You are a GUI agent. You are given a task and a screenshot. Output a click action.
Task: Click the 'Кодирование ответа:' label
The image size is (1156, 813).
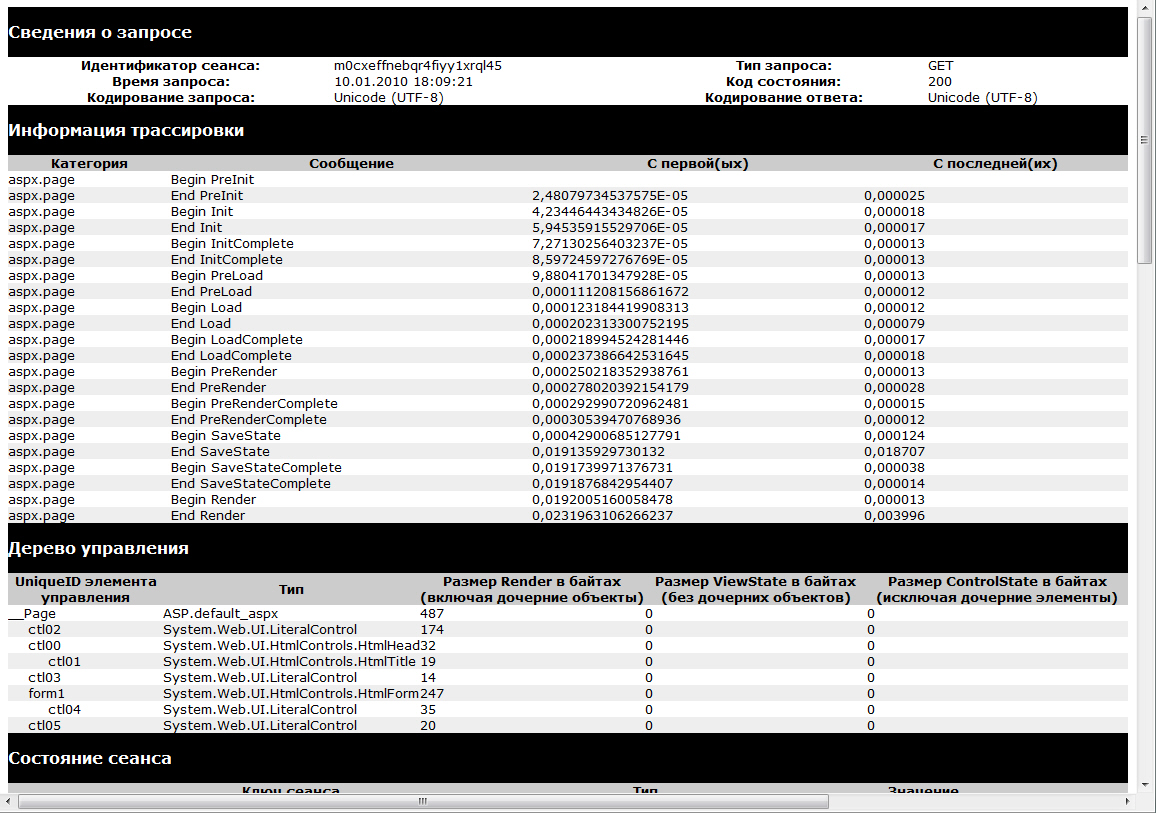tap(784, 98)
